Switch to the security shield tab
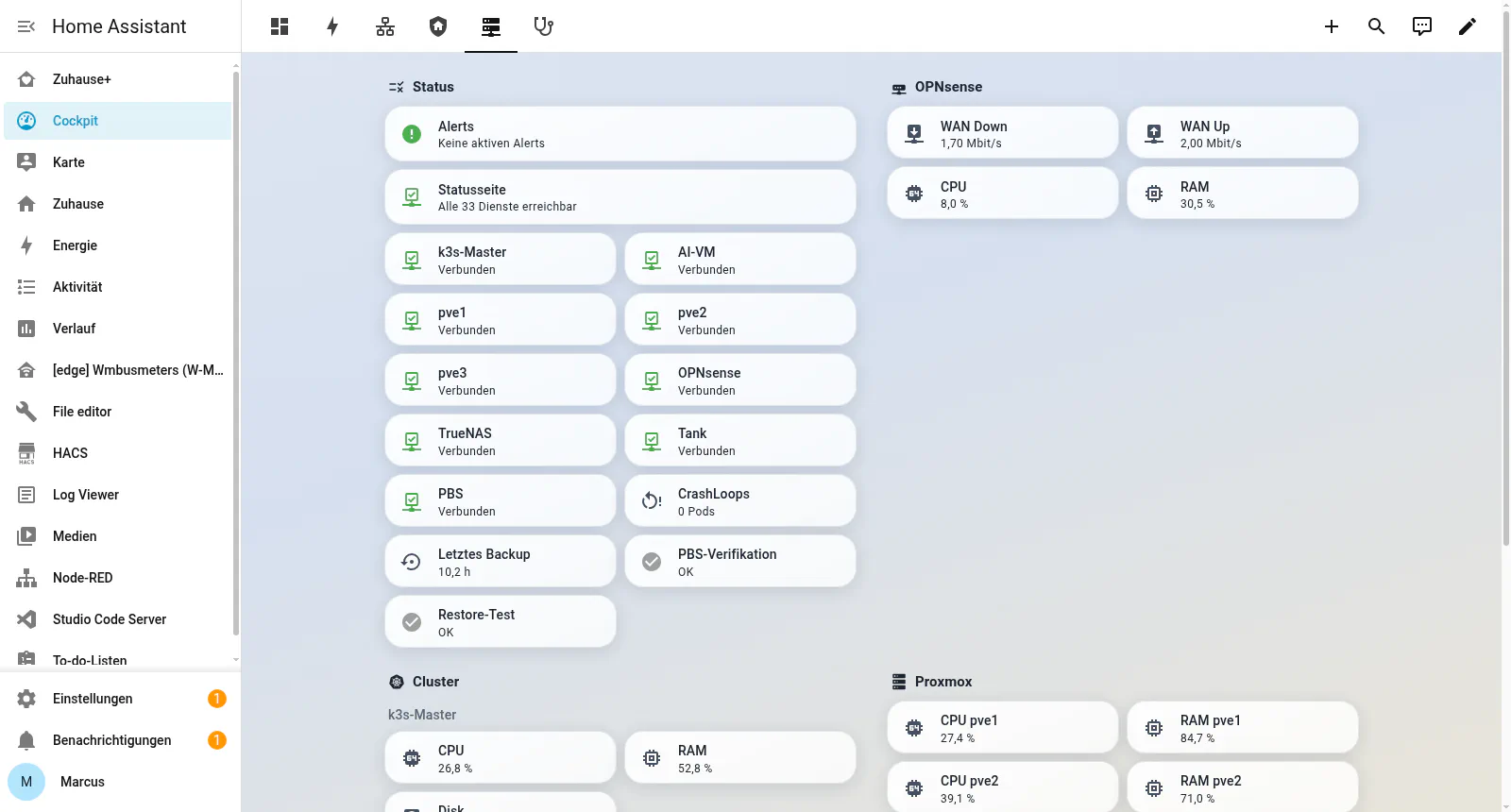The height and width of the screenshot is (812, 1511). click(438, 26)
